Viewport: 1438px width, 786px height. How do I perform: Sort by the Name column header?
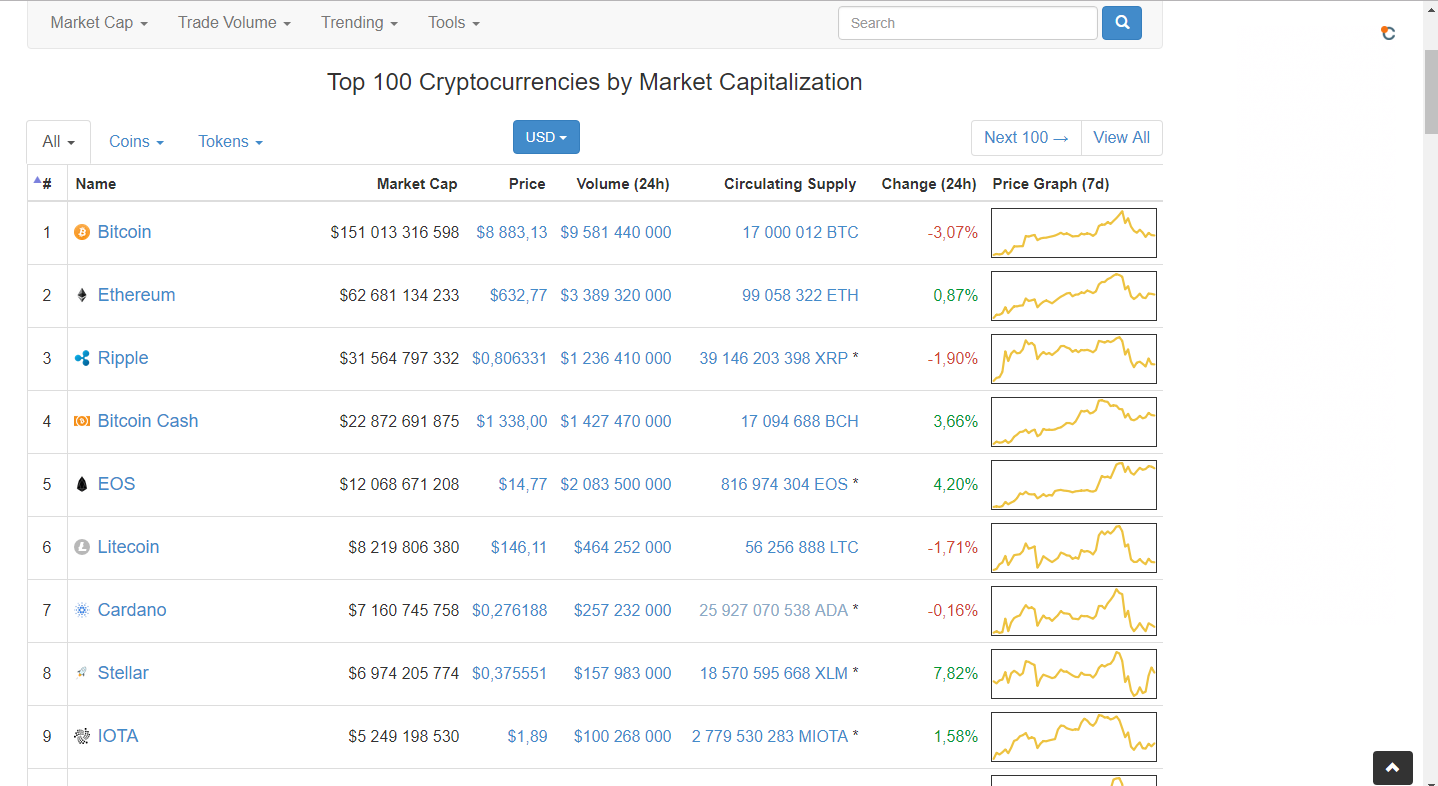96,184
